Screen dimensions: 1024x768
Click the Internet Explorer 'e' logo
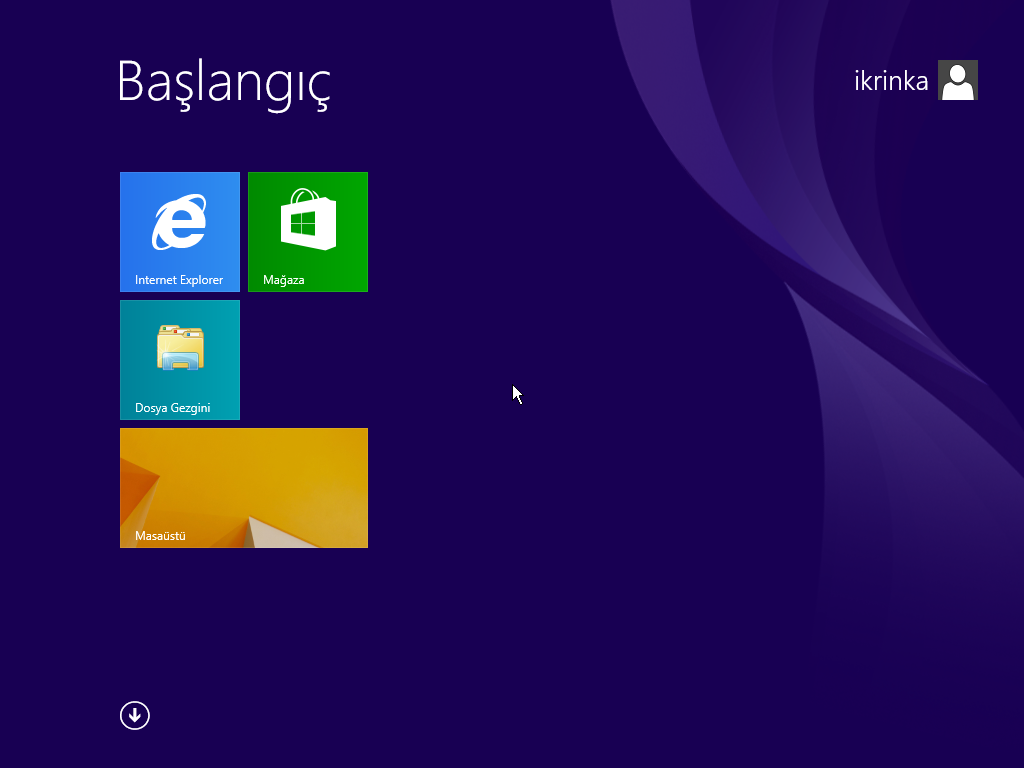(x=179, y=222)
